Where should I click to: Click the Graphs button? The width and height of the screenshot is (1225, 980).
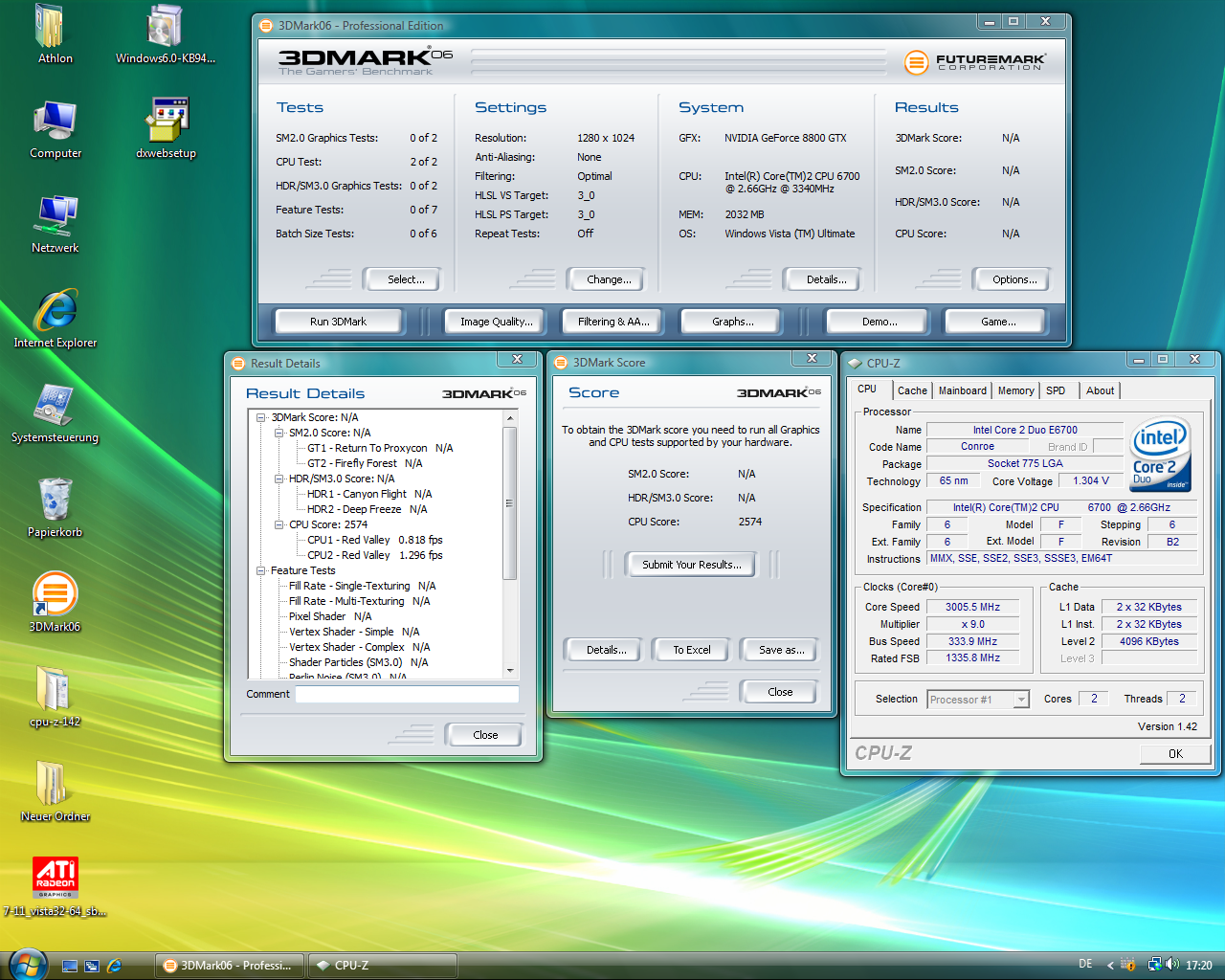(x=733, y=322)
